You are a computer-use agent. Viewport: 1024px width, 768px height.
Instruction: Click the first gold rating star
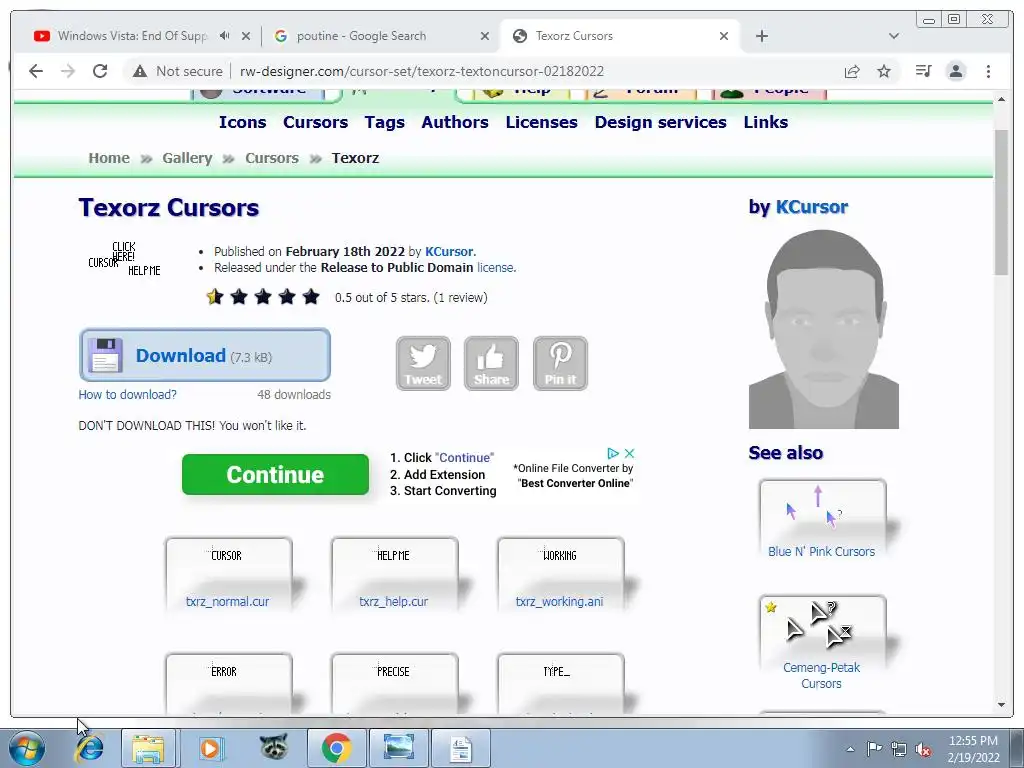pyautogui.click(x=215, y=297)
